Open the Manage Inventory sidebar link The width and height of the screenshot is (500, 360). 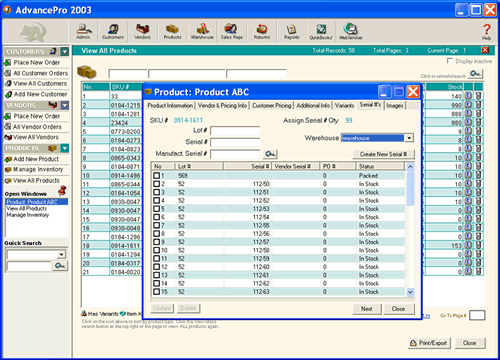(38, 169)
